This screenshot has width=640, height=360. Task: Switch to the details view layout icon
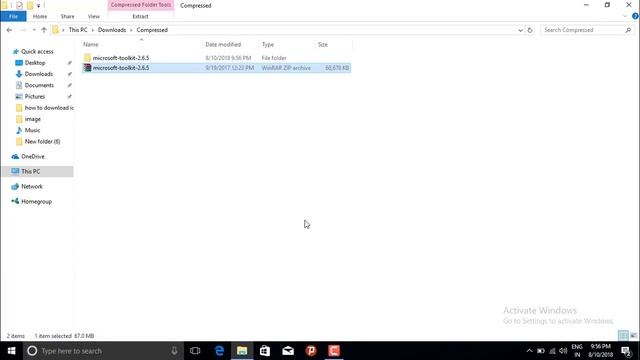pos(623,336)
